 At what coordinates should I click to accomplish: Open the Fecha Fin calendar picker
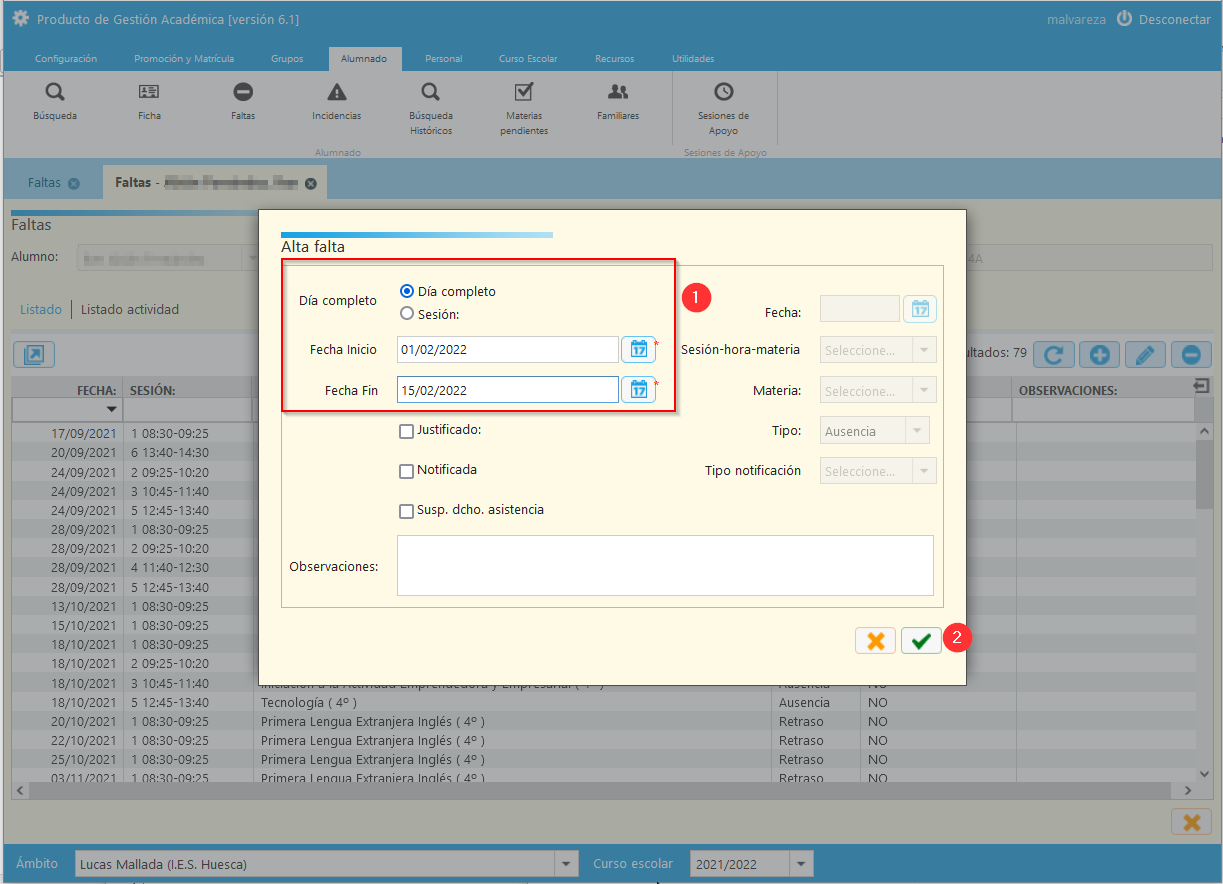pyautogui.click(x=638, y=389)
